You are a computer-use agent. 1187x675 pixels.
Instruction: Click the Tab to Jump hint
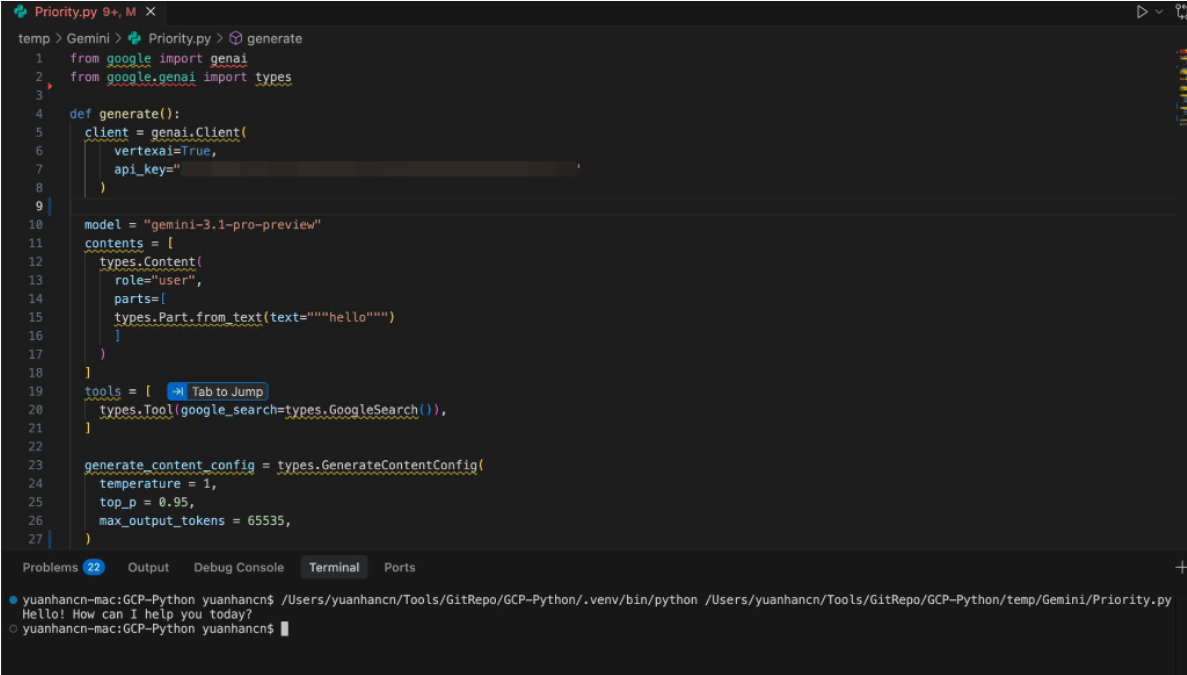217,391
